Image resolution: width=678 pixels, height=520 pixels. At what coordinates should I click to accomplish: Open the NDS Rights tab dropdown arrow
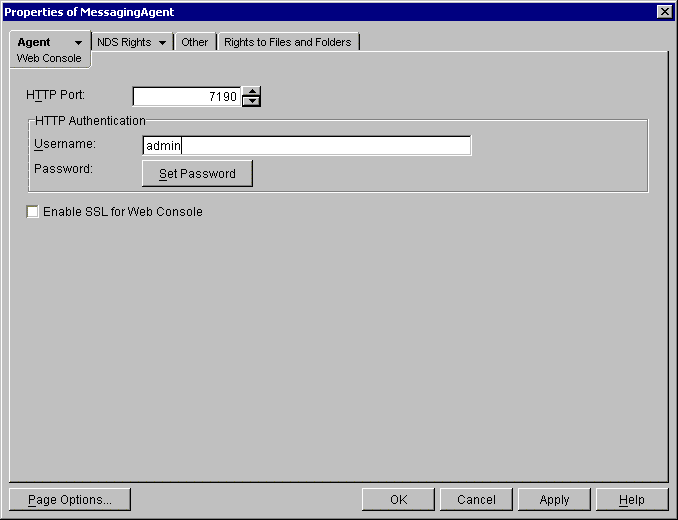coord(162,43)
